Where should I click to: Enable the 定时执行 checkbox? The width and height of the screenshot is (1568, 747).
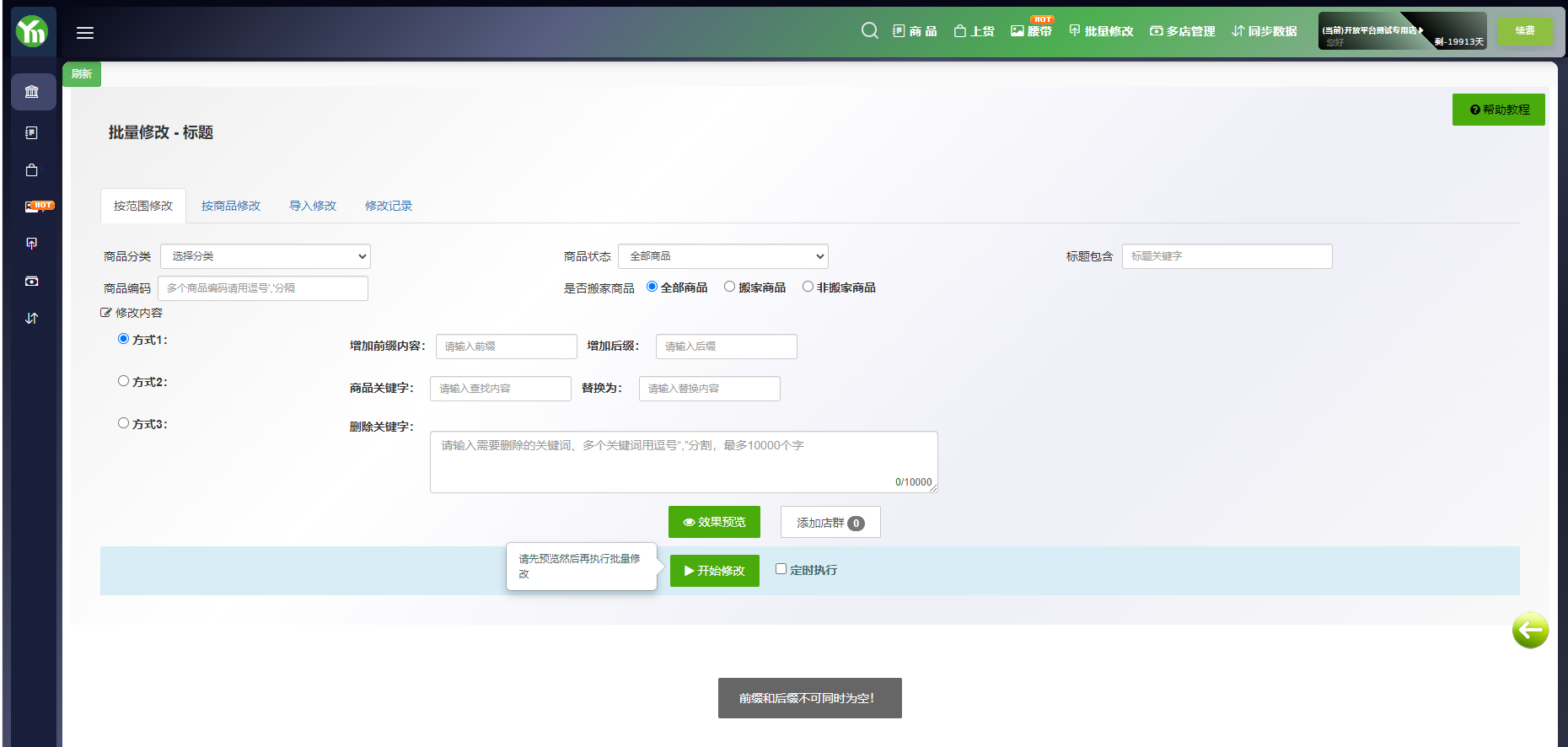781,569
